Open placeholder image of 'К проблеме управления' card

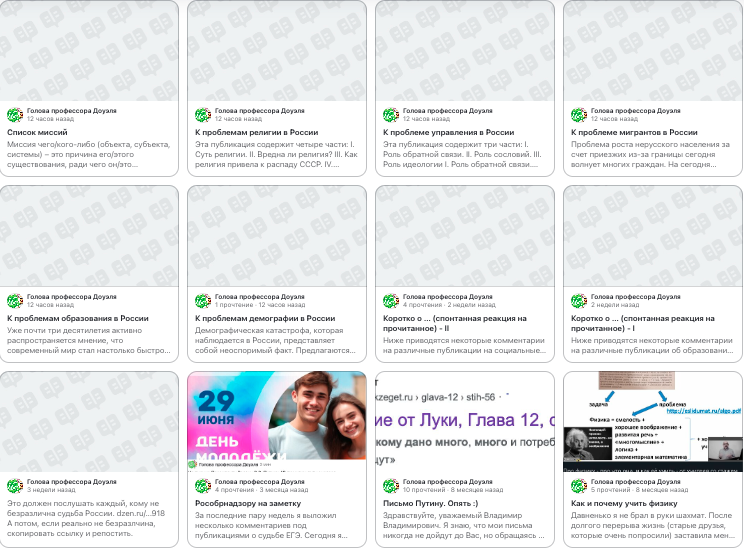(x=465, y=51)
